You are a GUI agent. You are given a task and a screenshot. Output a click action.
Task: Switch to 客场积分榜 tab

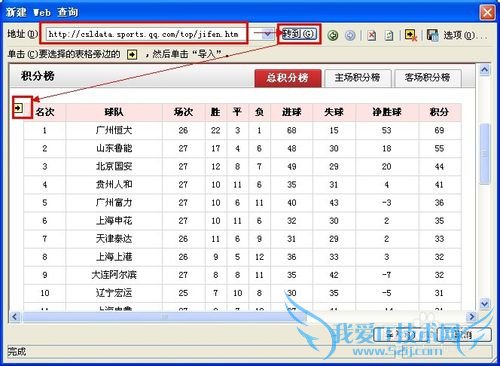click(x=428, y=78)
